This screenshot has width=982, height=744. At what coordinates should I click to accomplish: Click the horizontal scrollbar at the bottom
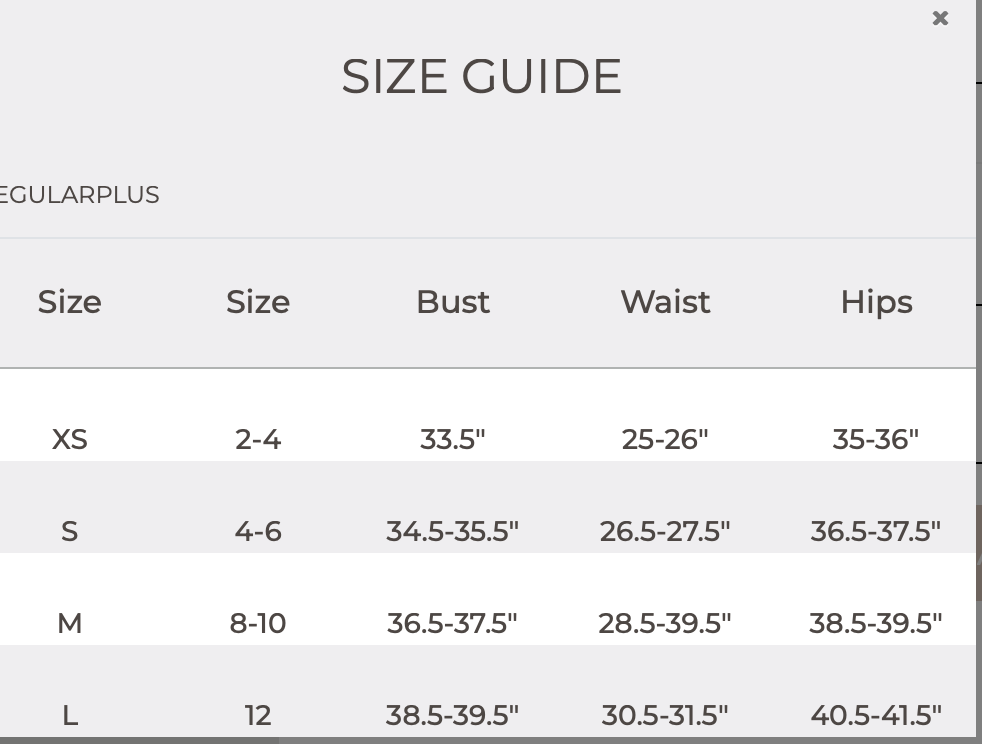[x=139, y=740]
